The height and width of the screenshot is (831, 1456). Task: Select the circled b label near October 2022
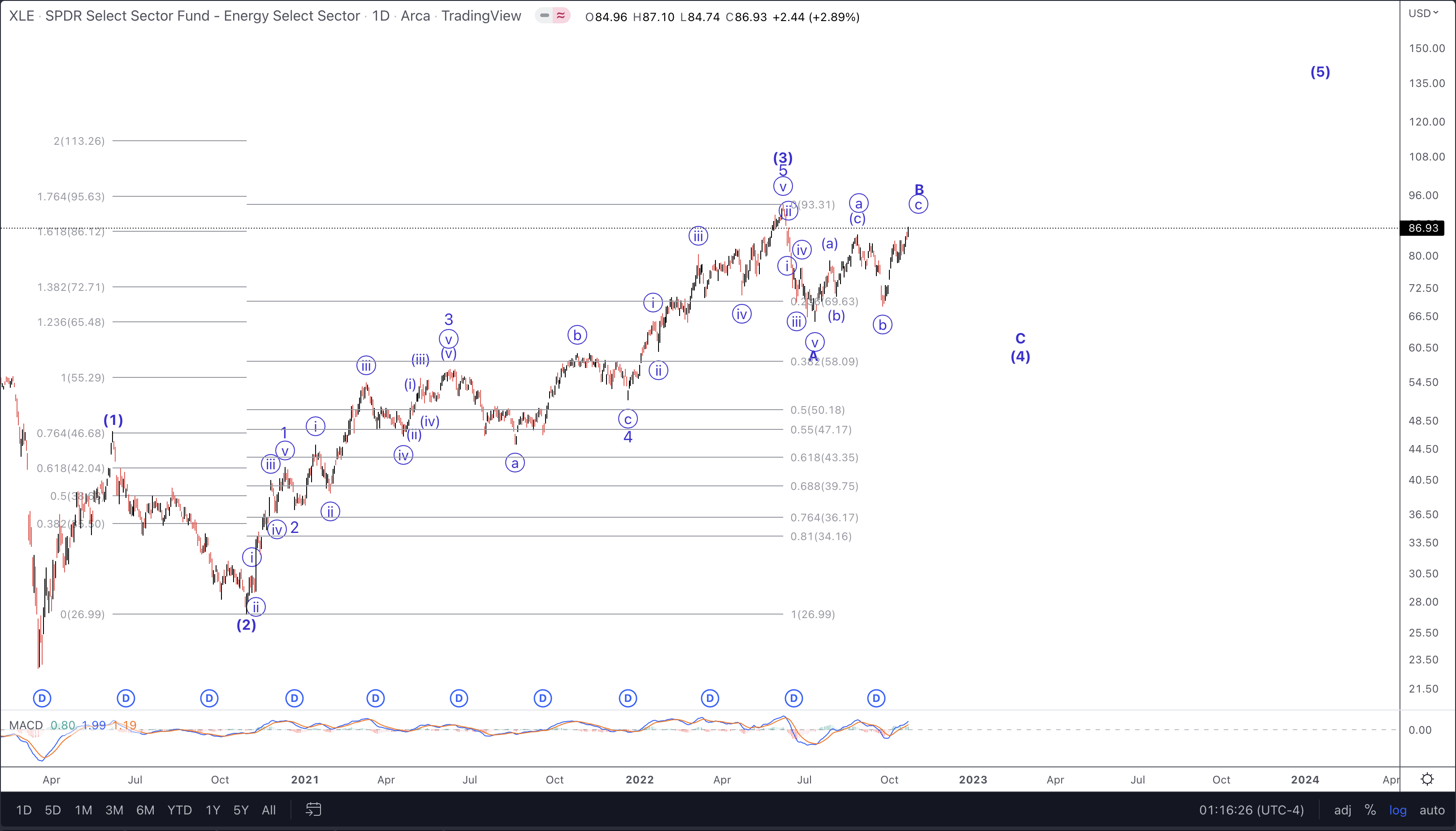point(882,325)
